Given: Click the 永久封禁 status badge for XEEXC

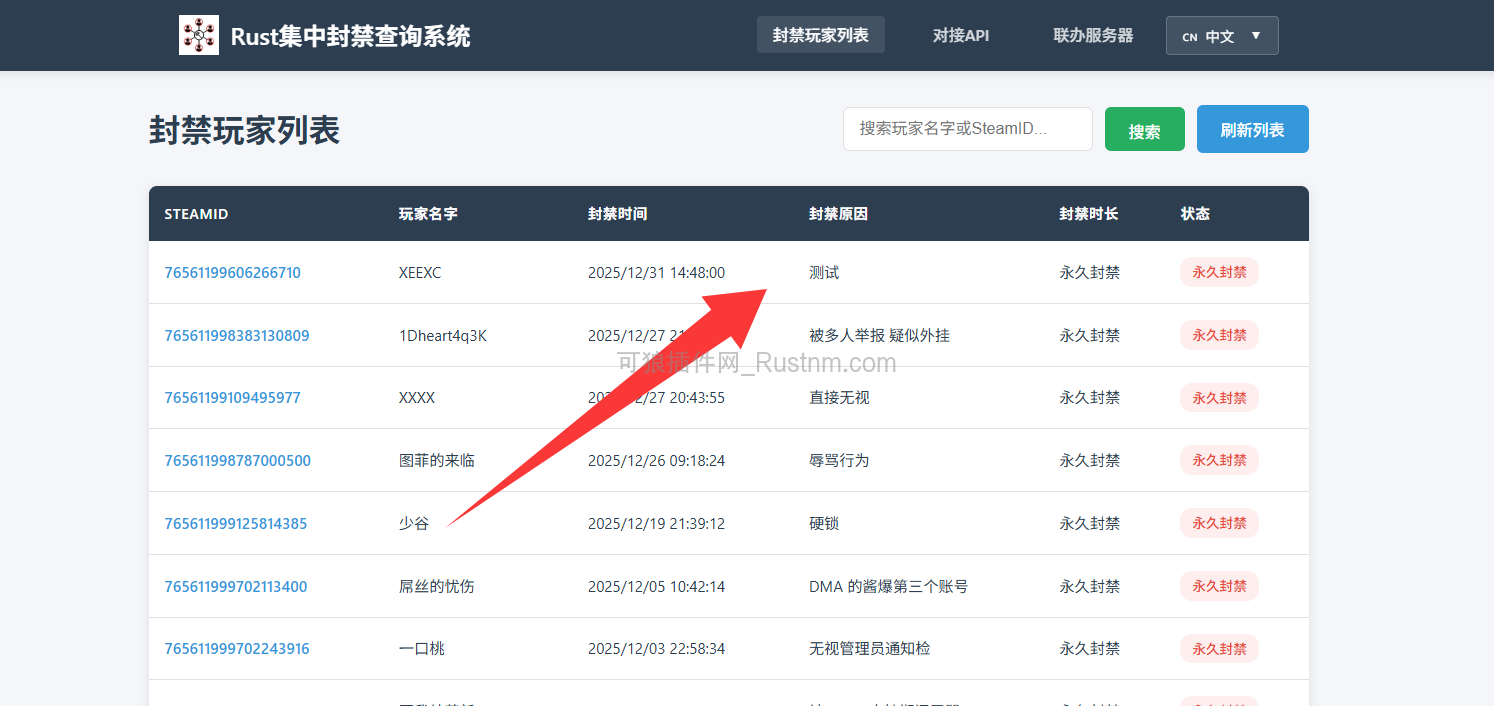Looking at the screenshot, I should 1219,271.
